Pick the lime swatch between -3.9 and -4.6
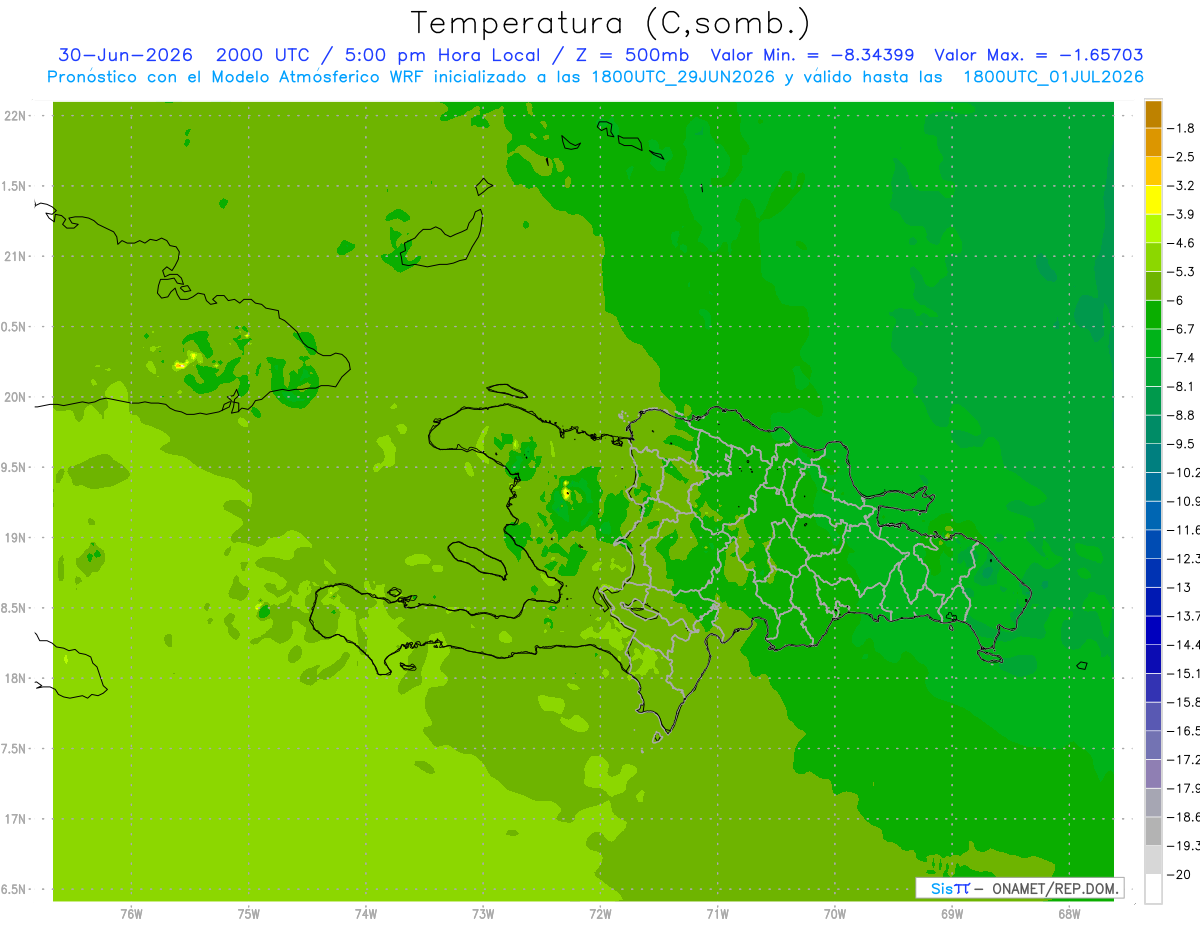 [1153, 229]
